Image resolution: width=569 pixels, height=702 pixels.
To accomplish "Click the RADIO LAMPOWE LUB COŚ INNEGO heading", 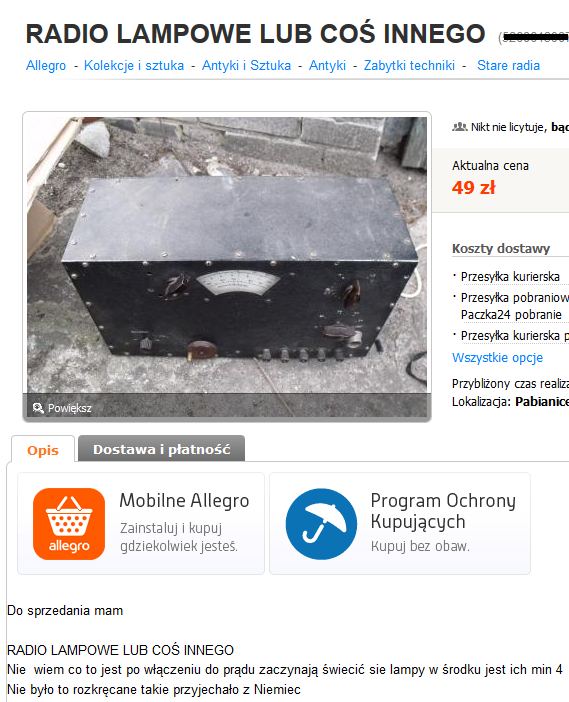I will (x=256, y=34).
